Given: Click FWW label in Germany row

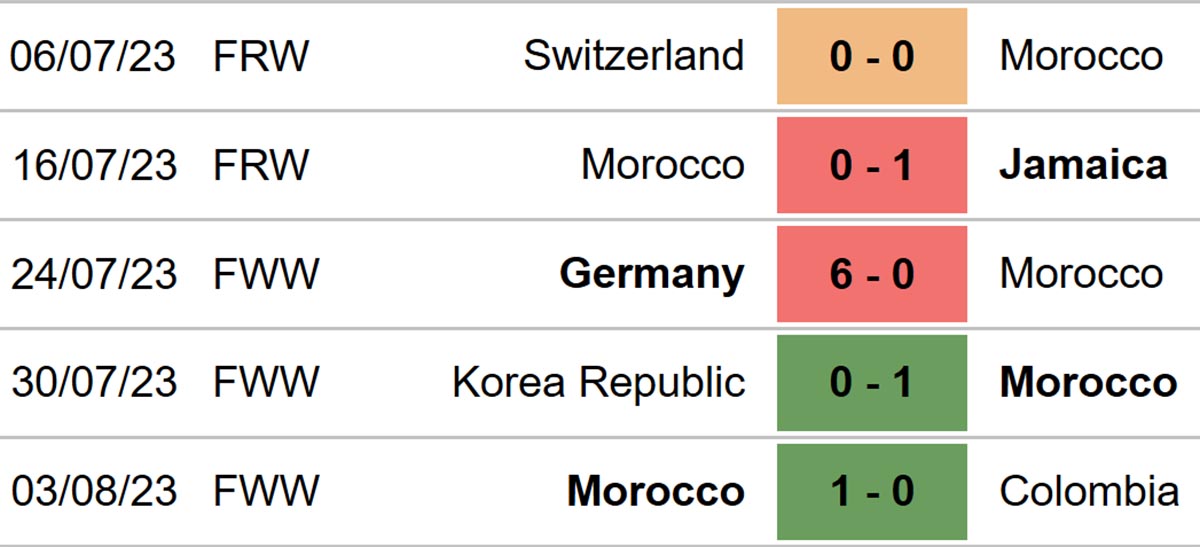Looking at the screenshot, I should coord(266,274).
